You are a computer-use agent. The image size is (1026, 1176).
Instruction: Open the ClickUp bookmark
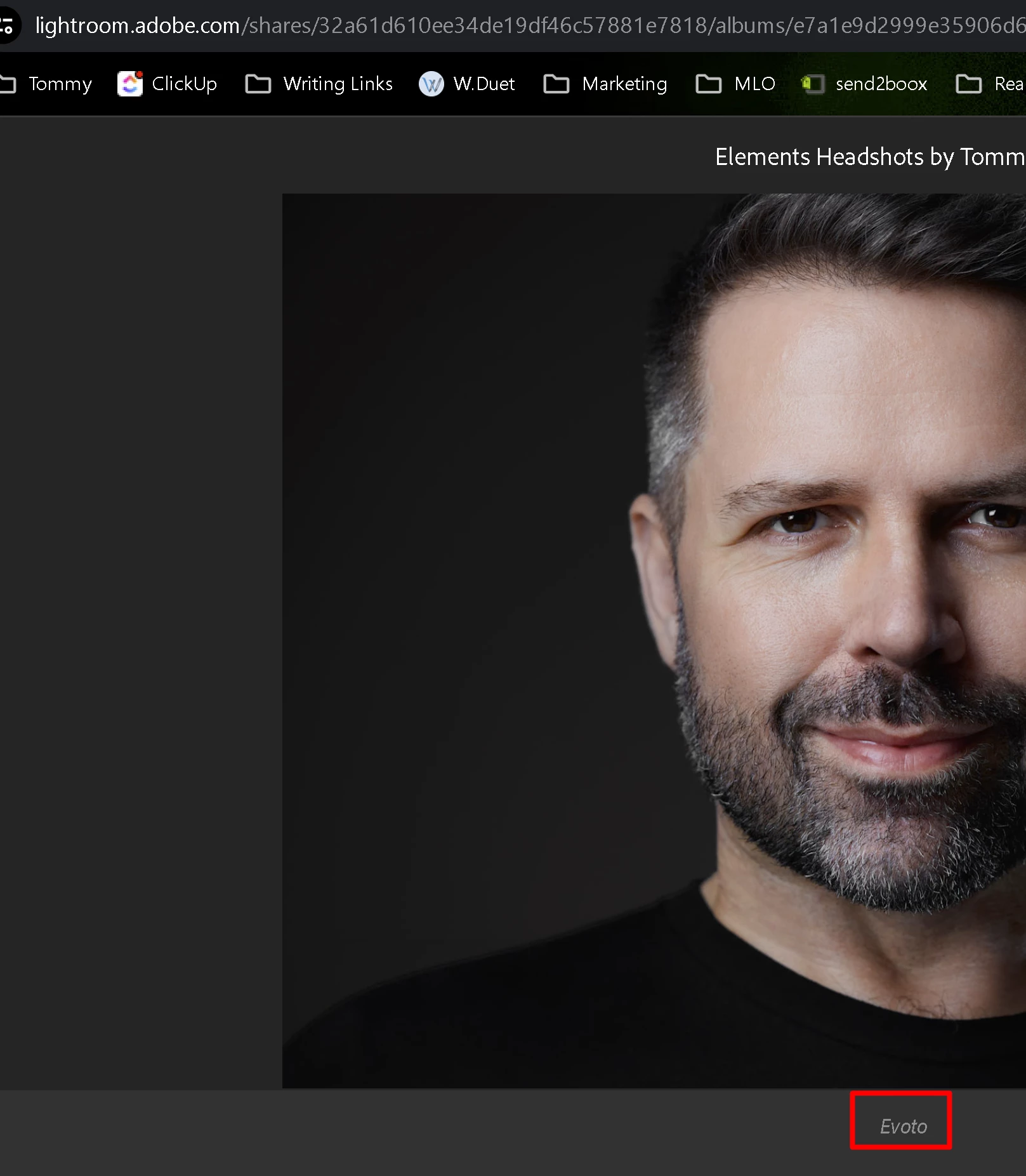click(168, 84)
